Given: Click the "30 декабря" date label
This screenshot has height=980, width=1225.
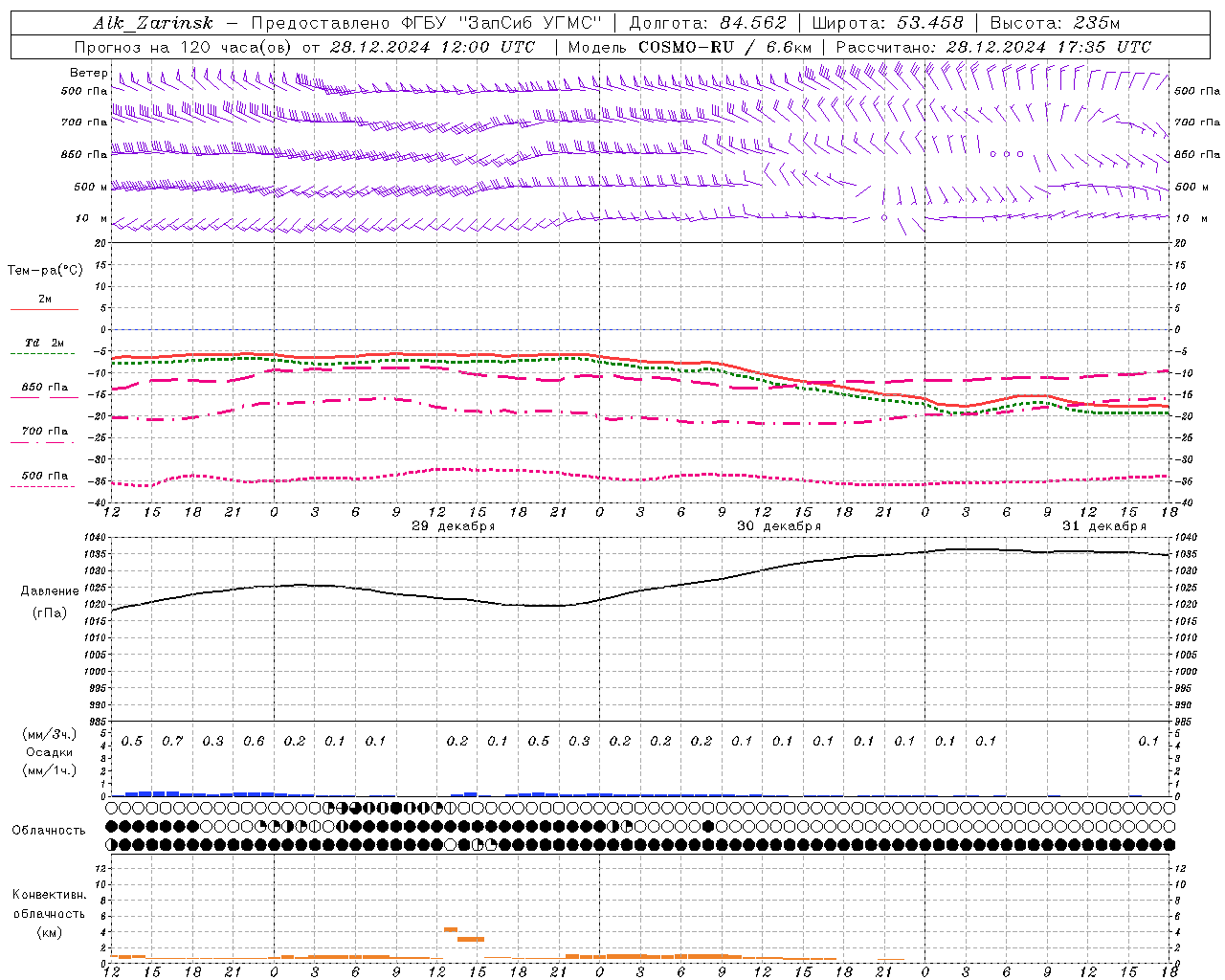Looking at the screenshot, I should point(779,526).
